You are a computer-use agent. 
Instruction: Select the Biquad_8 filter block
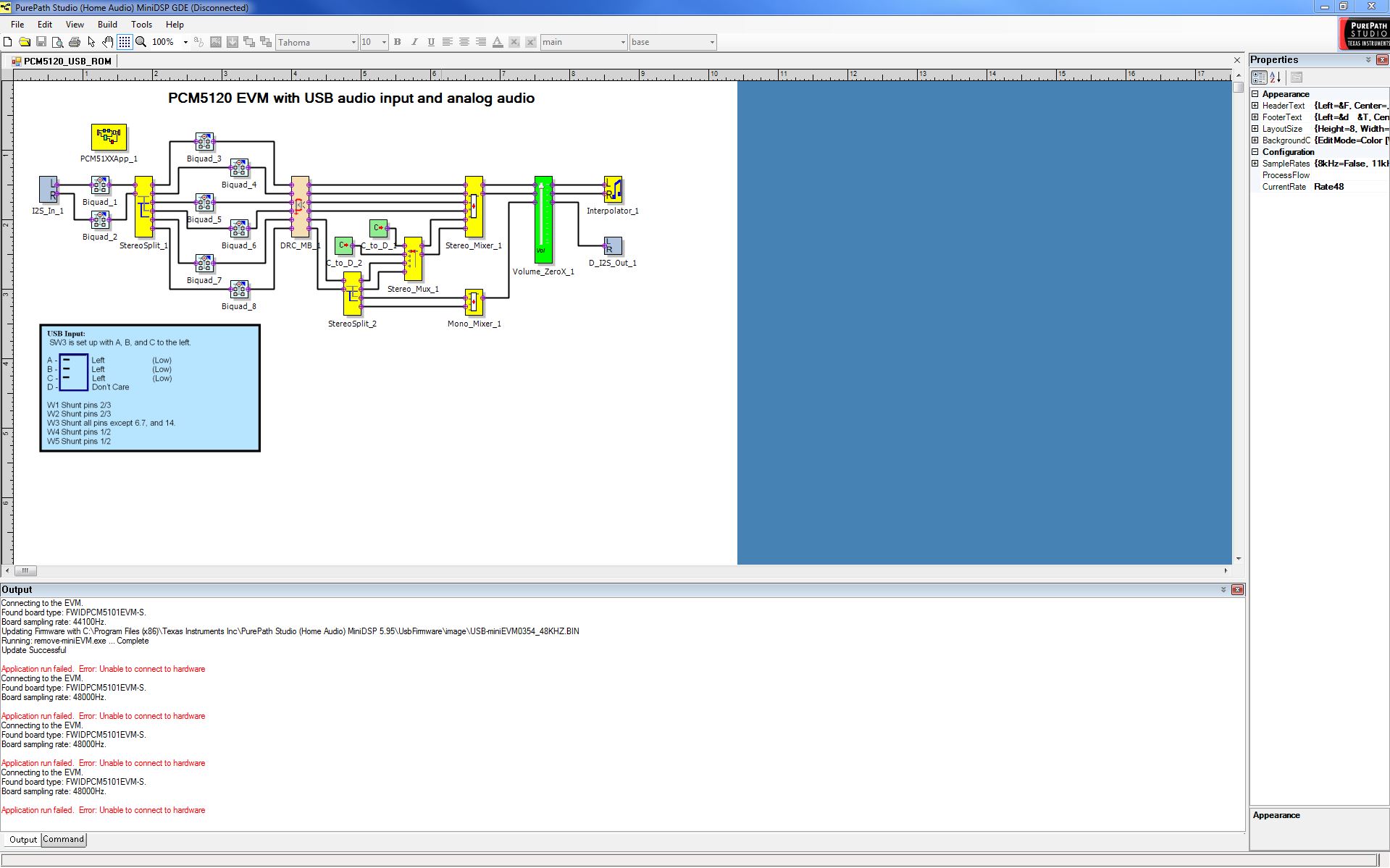239,290
